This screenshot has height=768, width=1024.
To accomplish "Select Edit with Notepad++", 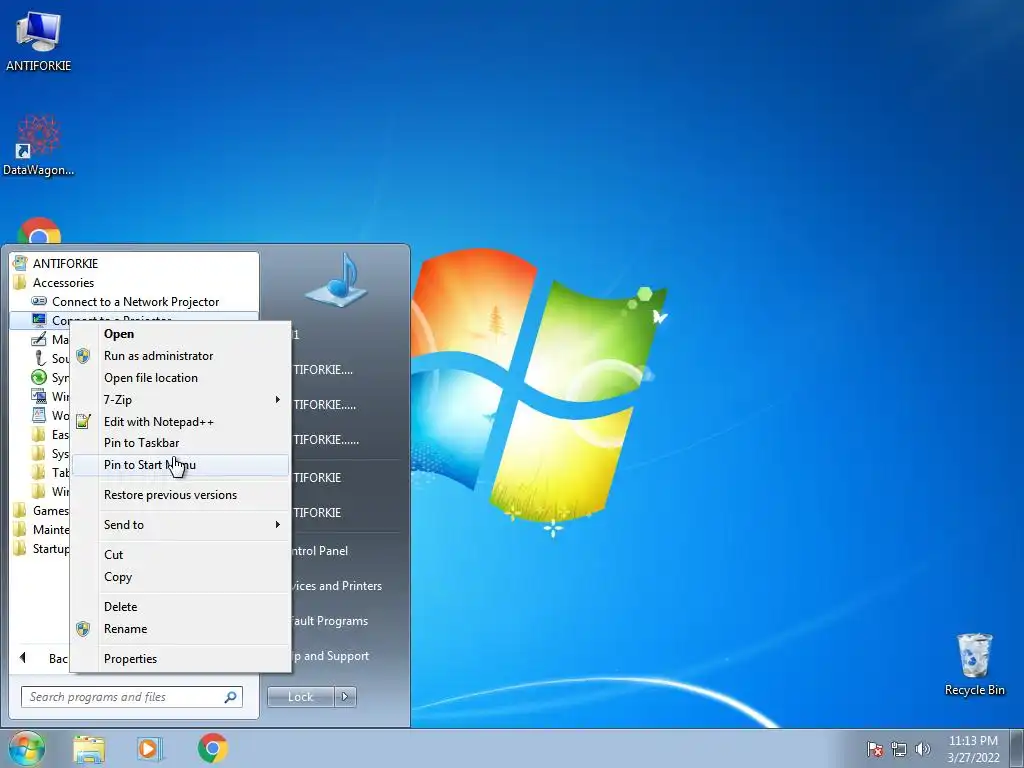I will 180,421.
